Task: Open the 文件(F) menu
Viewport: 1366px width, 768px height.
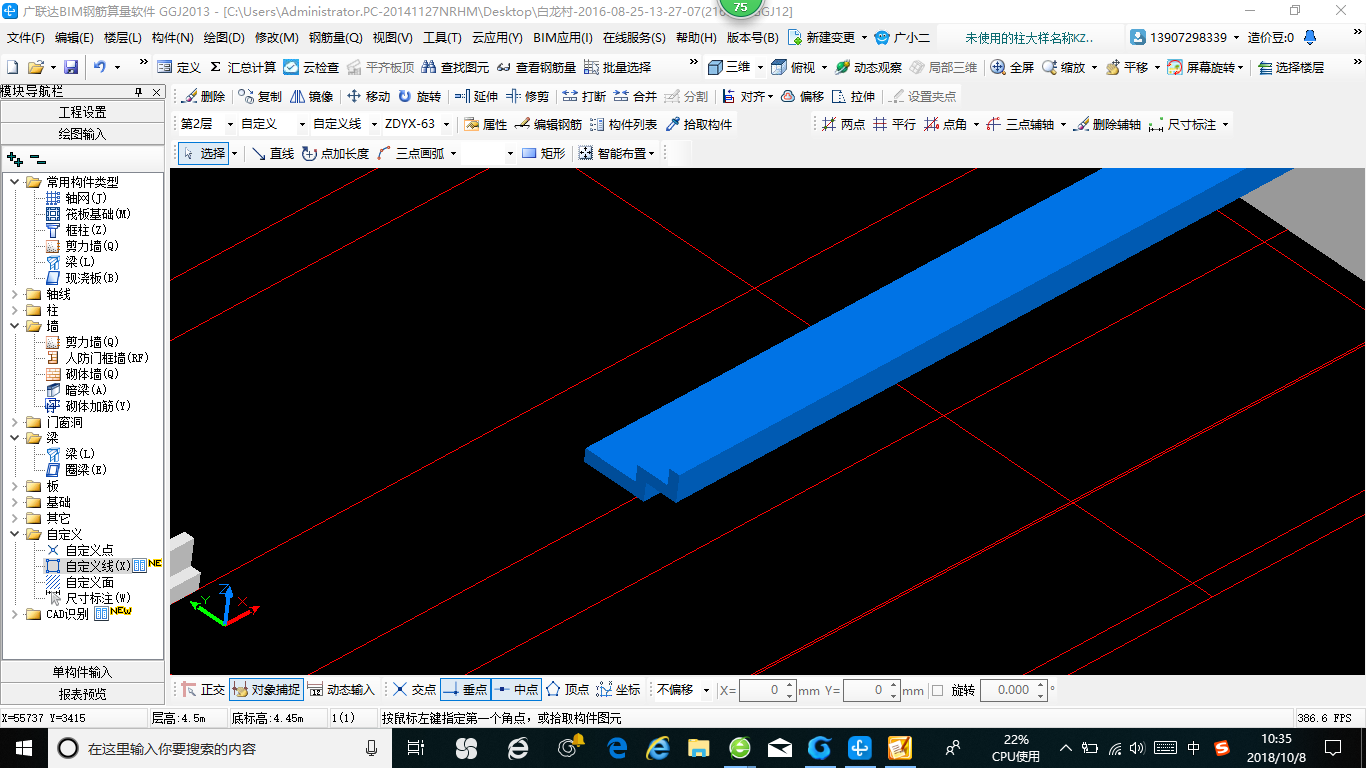Action: click(x=26, y=38)
